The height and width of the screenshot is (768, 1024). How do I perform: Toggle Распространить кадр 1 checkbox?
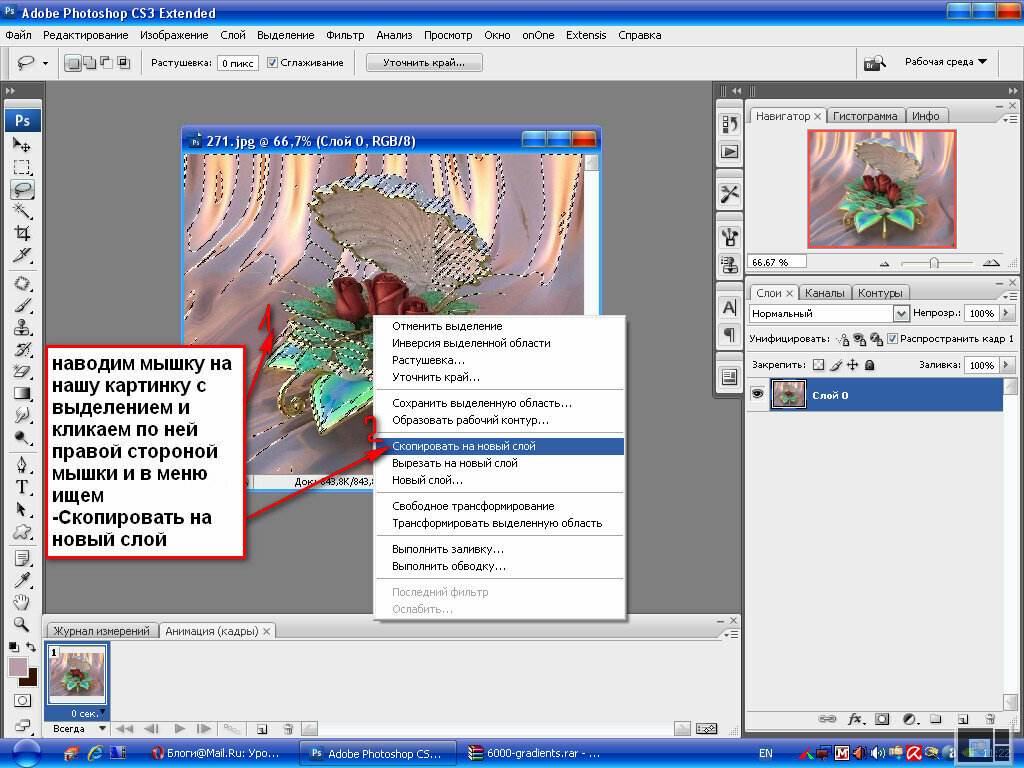pyautogui.click(x=893, y=338)
